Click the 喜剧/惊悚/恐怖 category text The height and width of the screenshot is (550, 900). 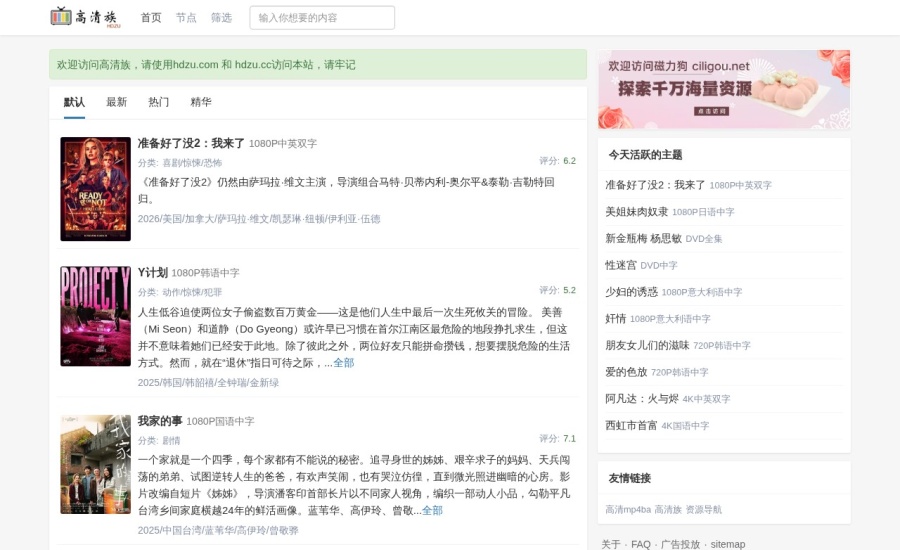click(x=192, y=163)
